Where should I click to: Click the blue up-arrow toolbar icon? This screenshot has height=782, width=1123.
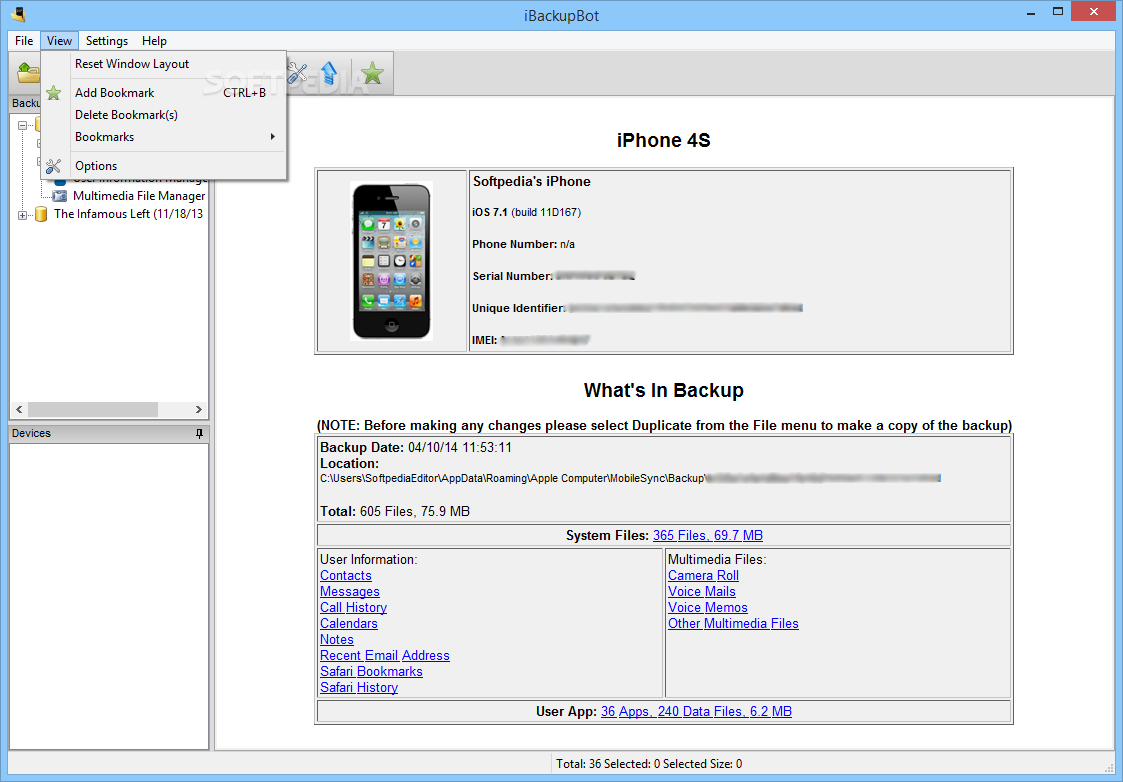coord(329,72)
